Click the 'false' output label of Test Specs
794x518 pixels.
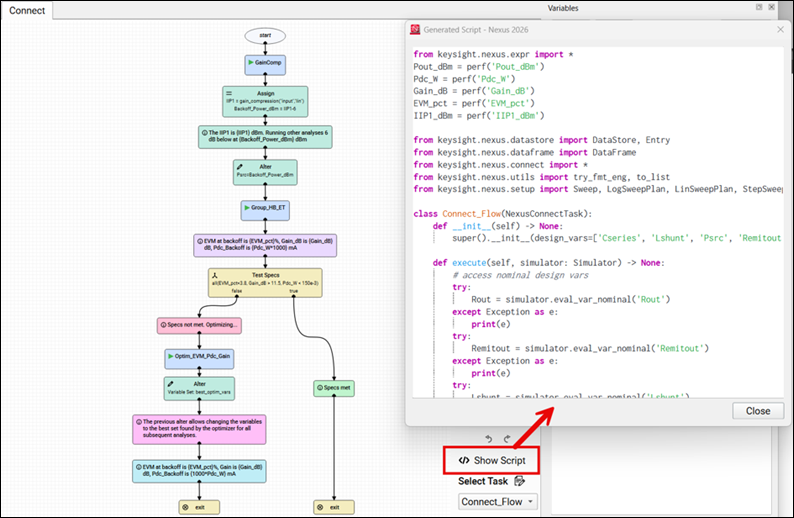pos(236,291)
